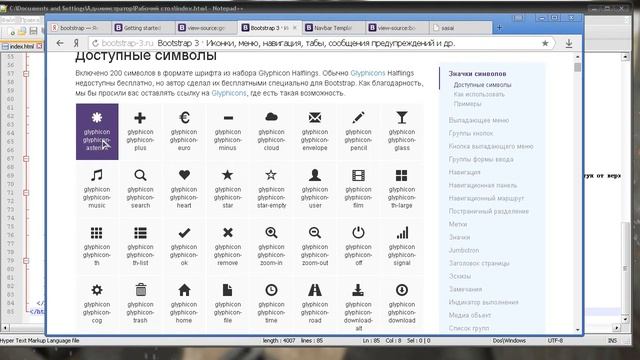The height and width of the screenshot is (360, 640).
Task: Select the glyphicon-asterisk icon tile
Action: click(x=97, y=131)
